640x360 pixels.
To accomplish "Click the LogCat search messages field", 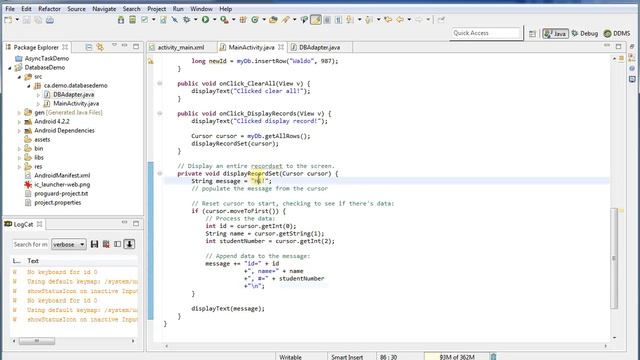I will coord(30,244).
